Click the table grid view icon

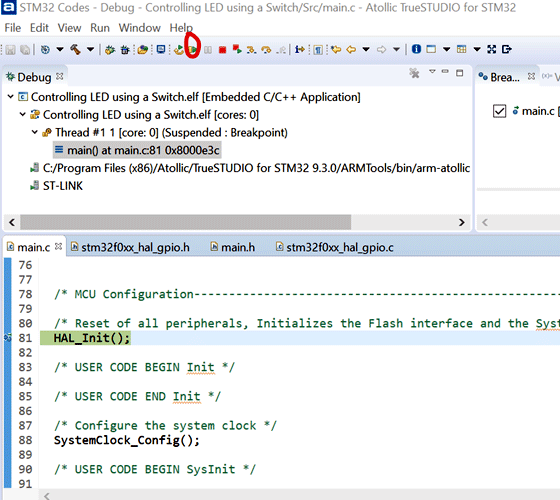tap(461, 49)
